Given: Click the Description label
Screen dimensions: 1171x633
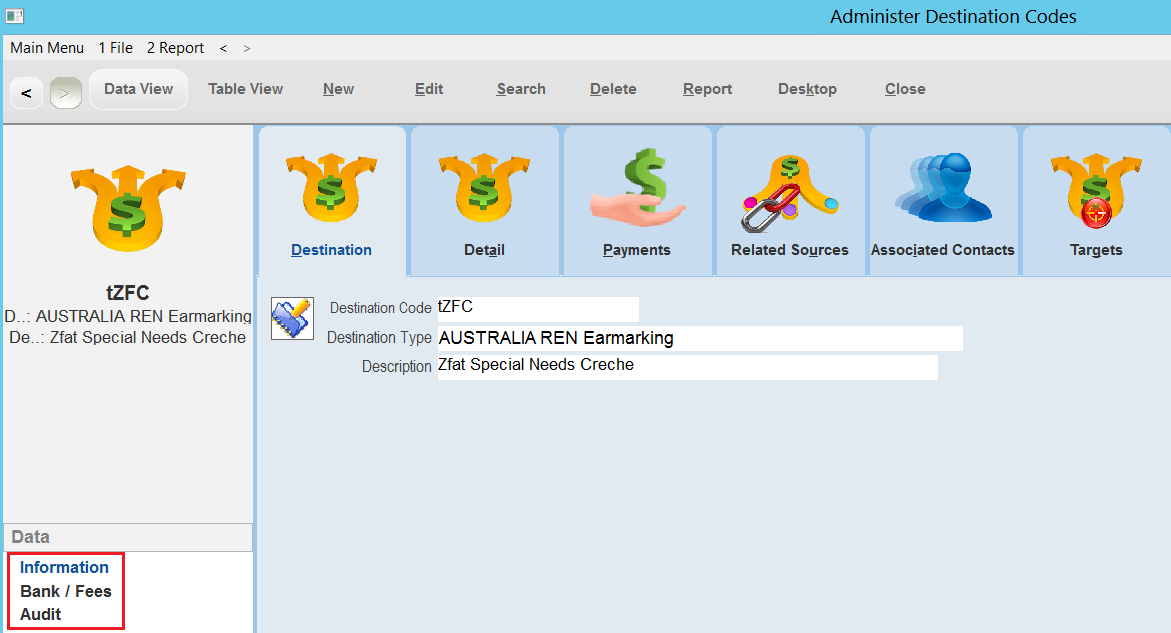Looking at the screenshot, I should [x=397, y=367].
